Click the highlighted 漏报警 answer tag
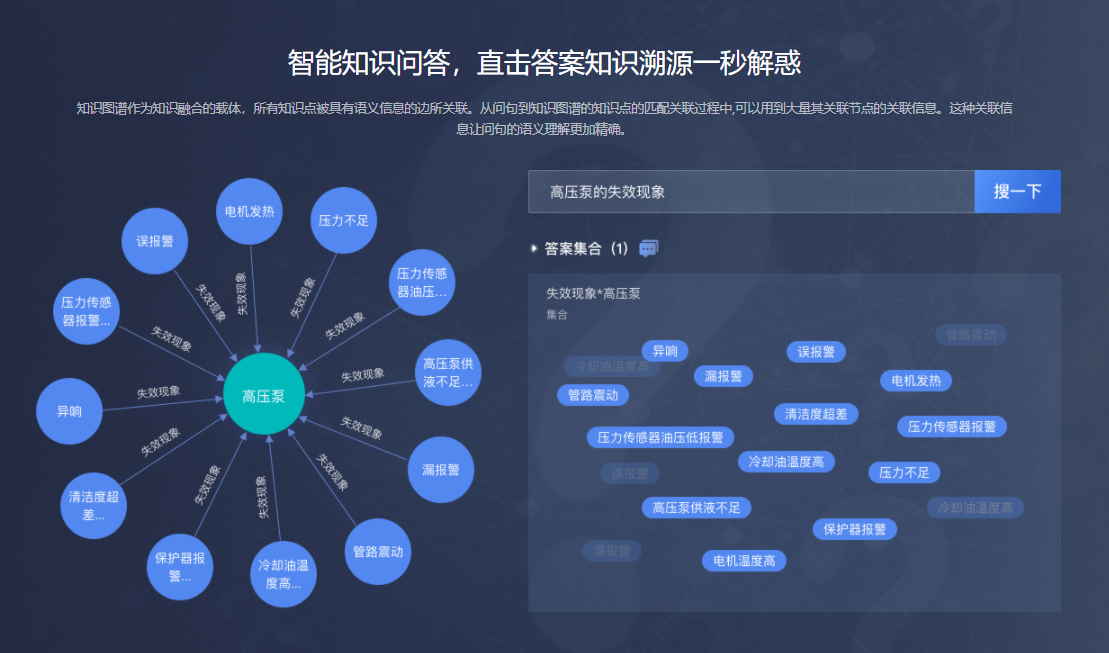The image size is (1109, 653). (723, 376)
